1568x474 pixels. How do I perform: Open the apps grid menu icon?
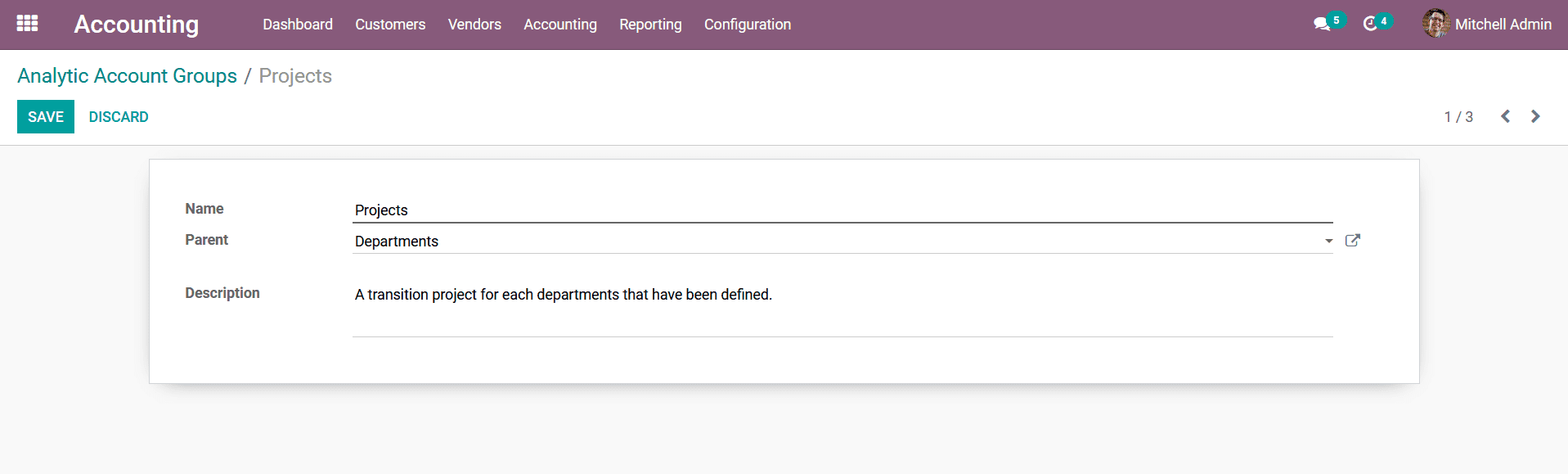pos(27,24)
